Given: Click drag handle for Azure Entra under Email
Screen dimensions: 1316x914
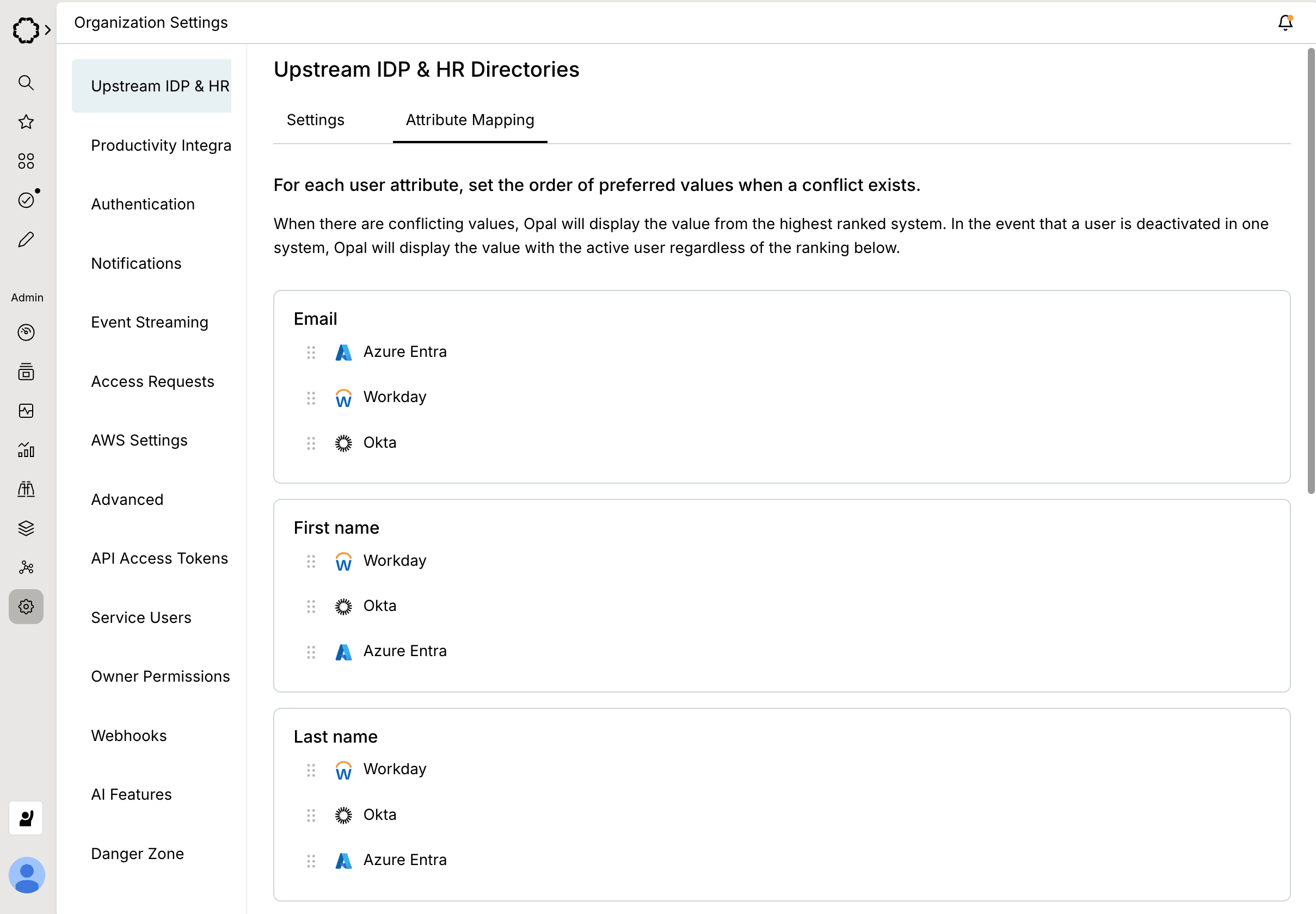Looking at the screenshot, I should pyautogui.click(x=311, y=352).
